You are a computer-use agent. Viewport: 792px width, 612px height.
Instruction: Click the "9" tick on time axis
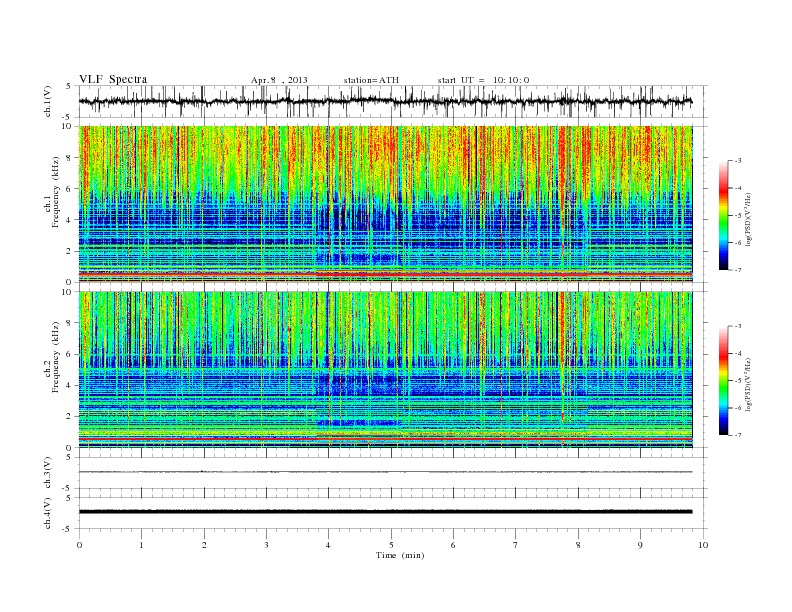point(640,545)
